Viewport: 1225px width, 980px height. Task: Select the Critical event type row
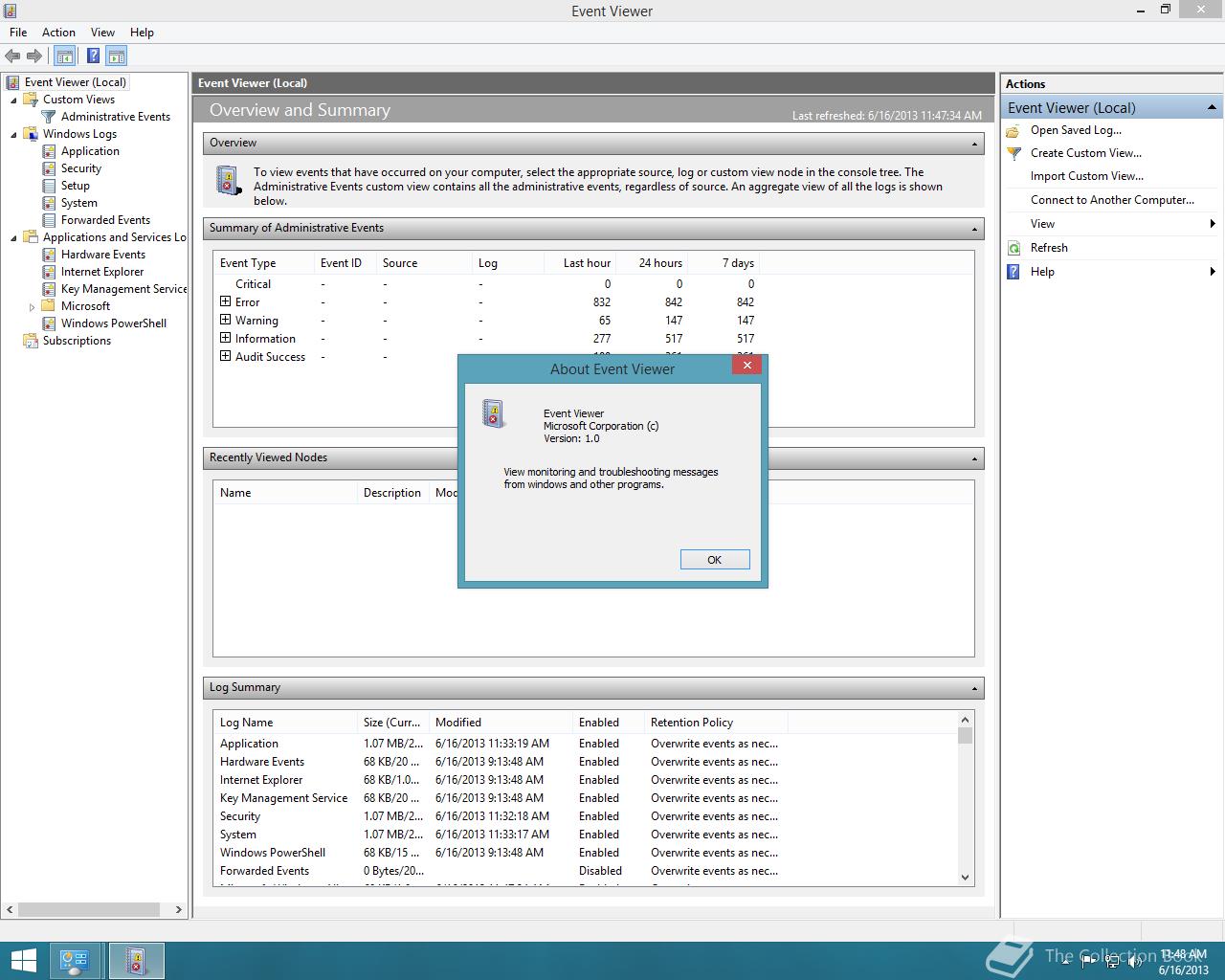tap(592, 284)
